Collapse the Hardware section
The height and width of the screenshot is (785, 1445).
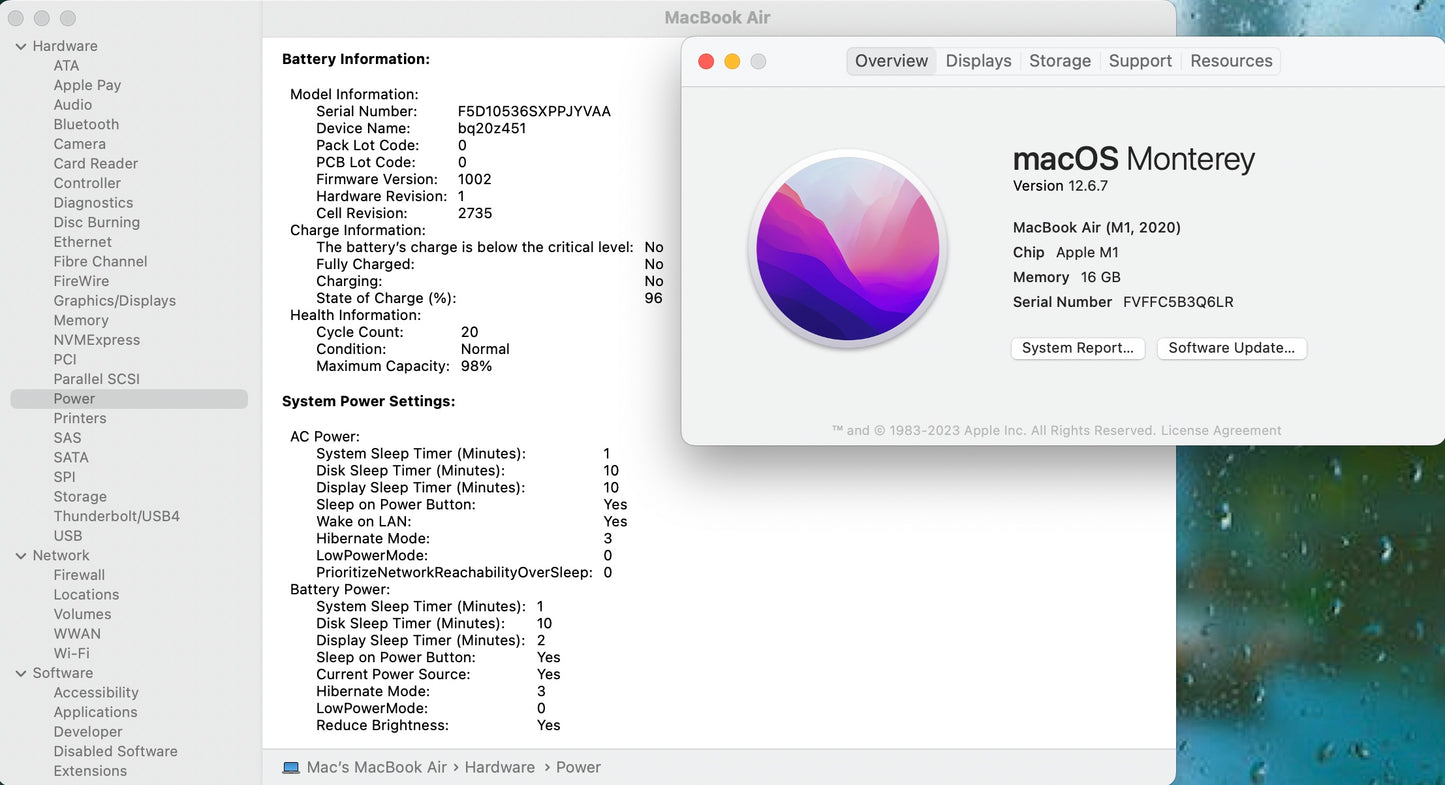pyautogui.click(x=21, y=46)
